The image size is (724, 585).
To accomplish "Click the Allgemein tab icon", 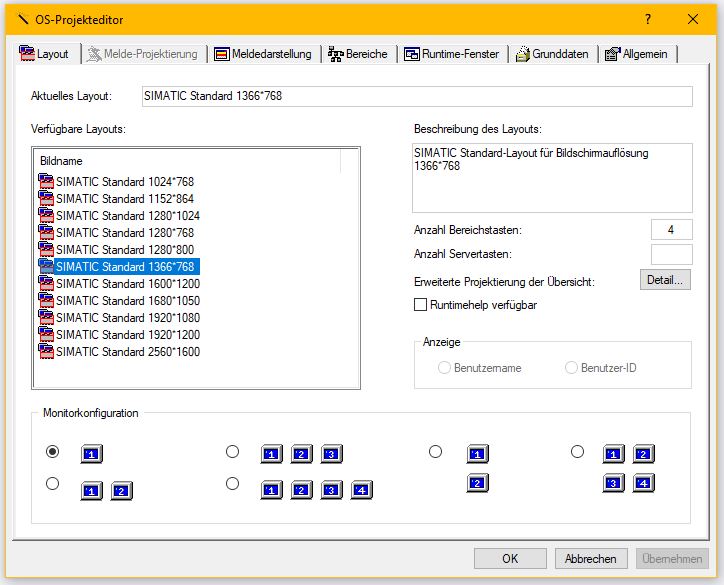I will (x=612, y=54).
